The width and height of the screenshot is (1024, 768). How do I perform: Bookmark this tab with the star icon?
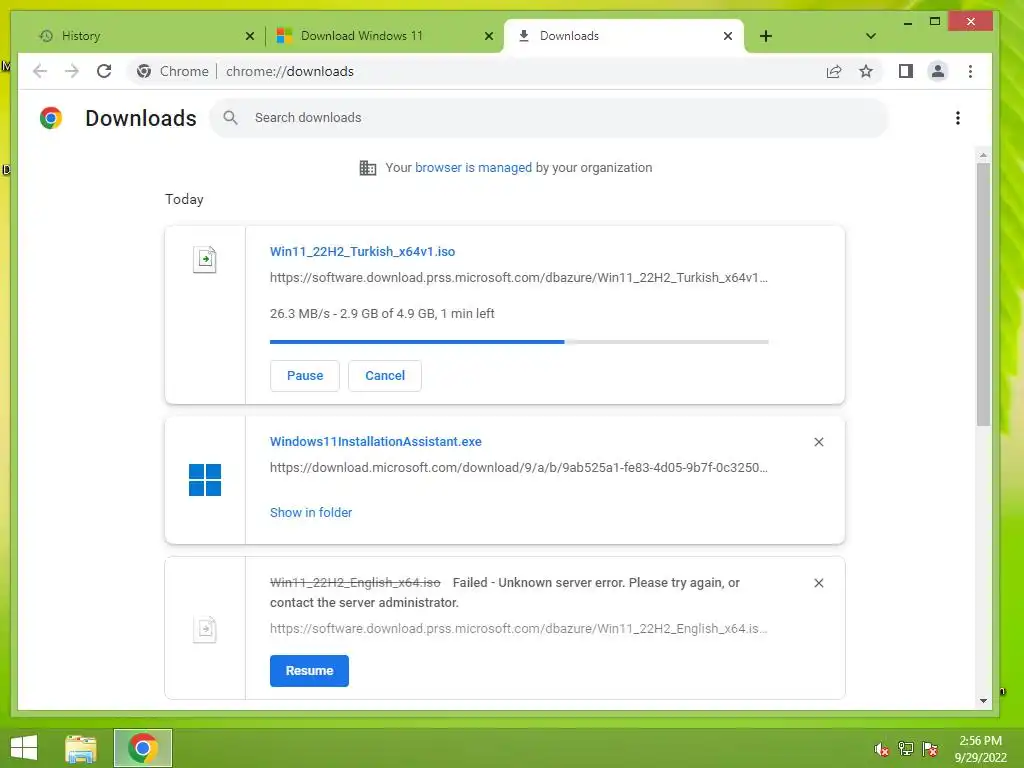coord(866,71)
